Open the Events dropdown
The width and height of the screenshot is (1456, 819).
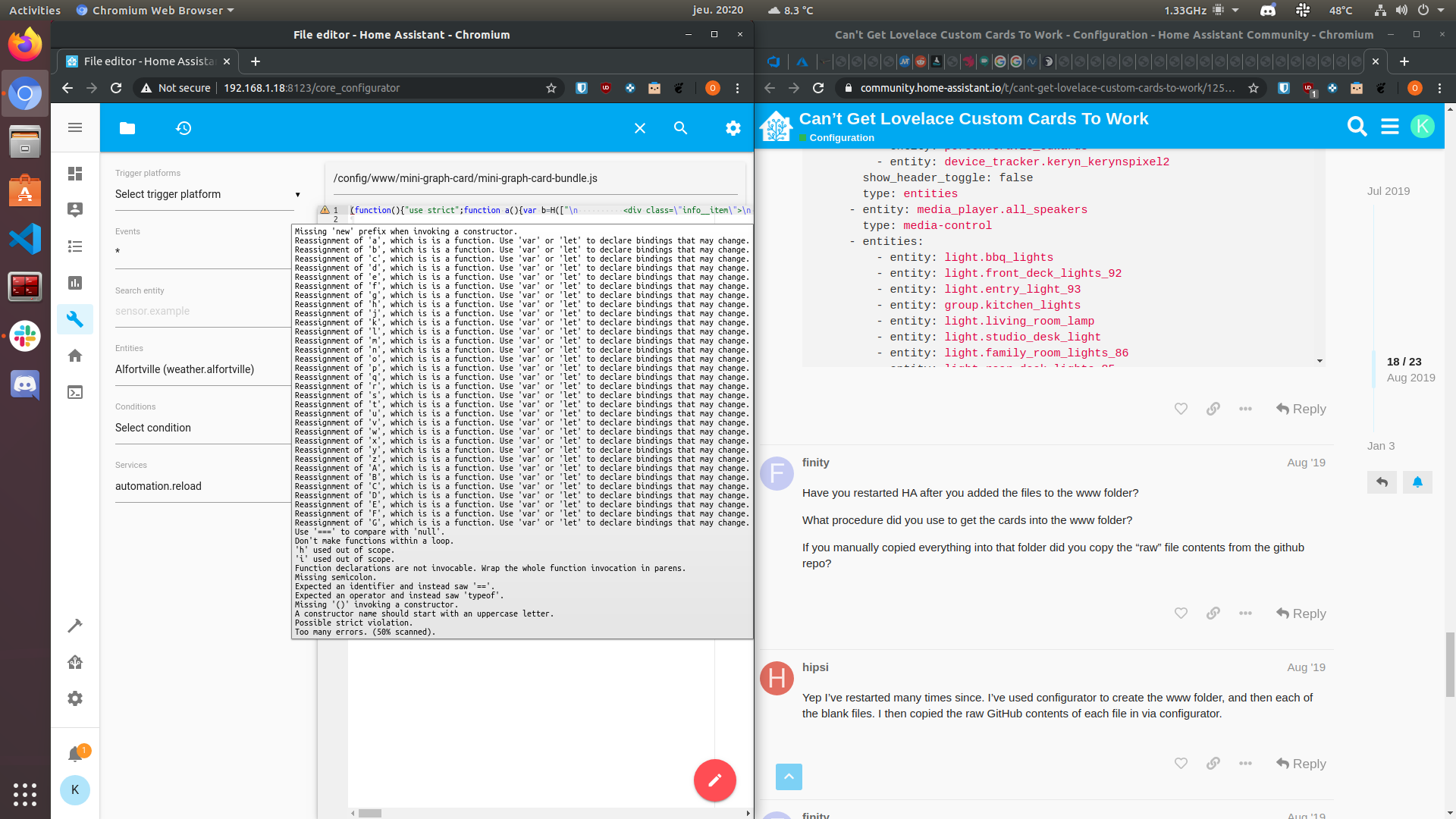[x=203, y=252]
